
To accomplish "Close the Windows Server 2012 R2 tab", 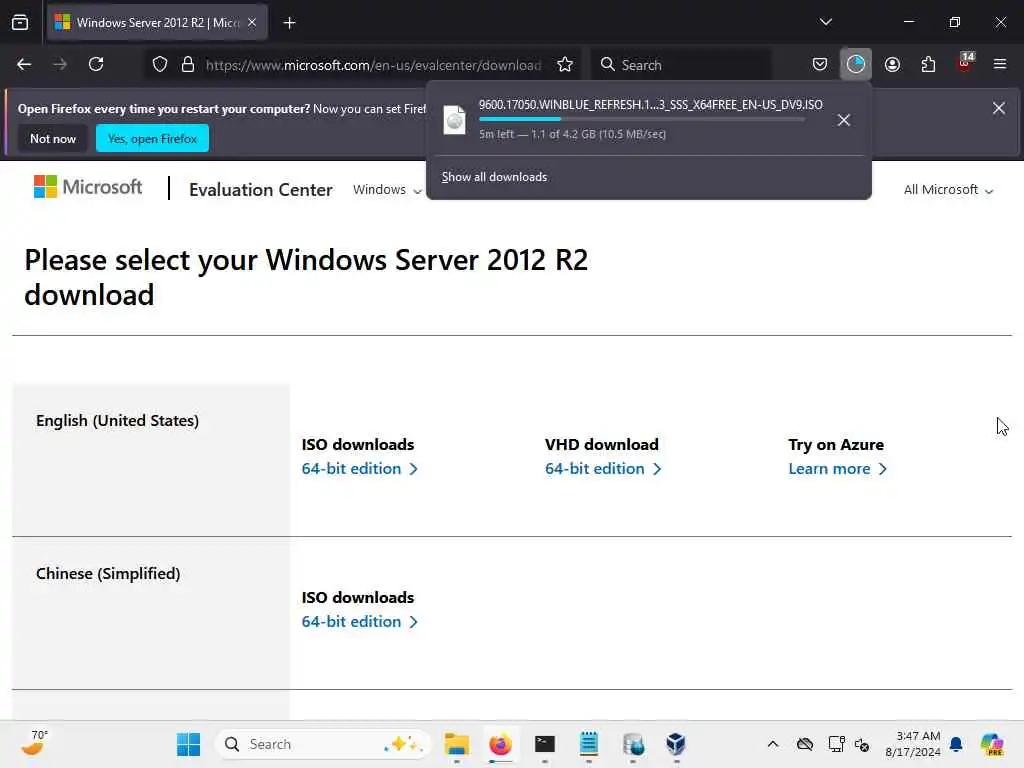I will coord(252,23).
